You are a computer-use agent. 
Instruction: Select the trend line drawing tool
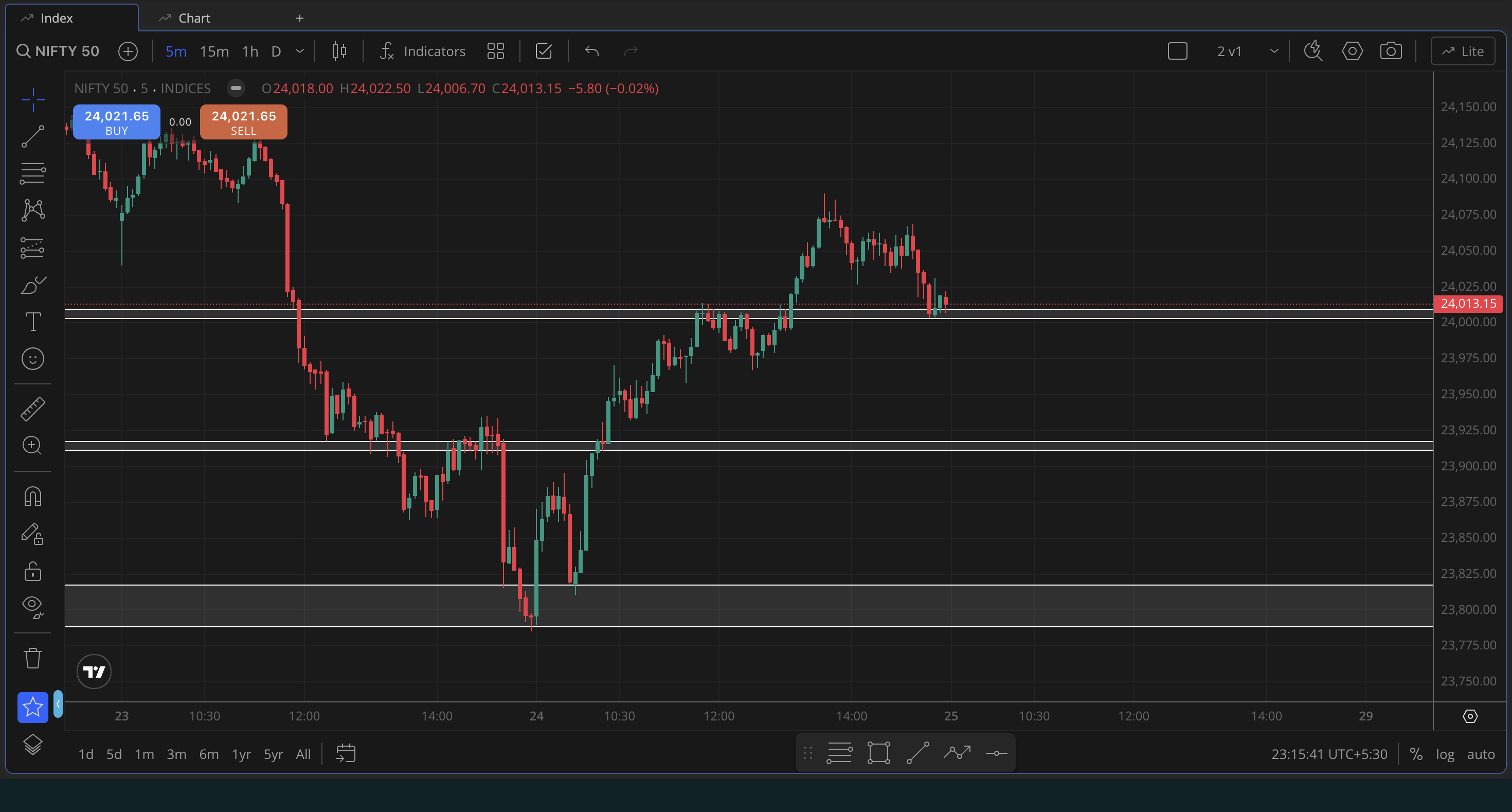point(33,136)
